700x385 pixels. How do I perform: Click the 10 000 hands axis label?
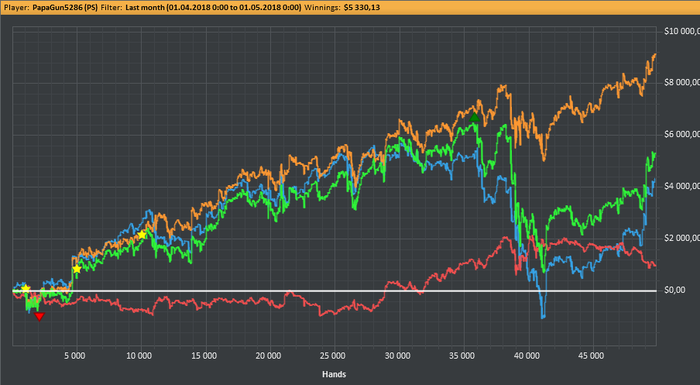[x=139, y=356]
